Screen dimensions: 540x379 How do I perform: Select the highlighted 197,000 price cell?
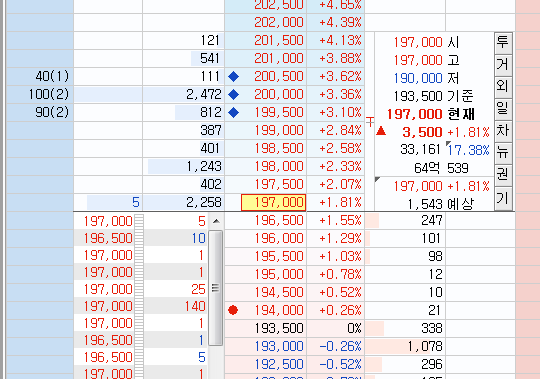pos(273,202)
